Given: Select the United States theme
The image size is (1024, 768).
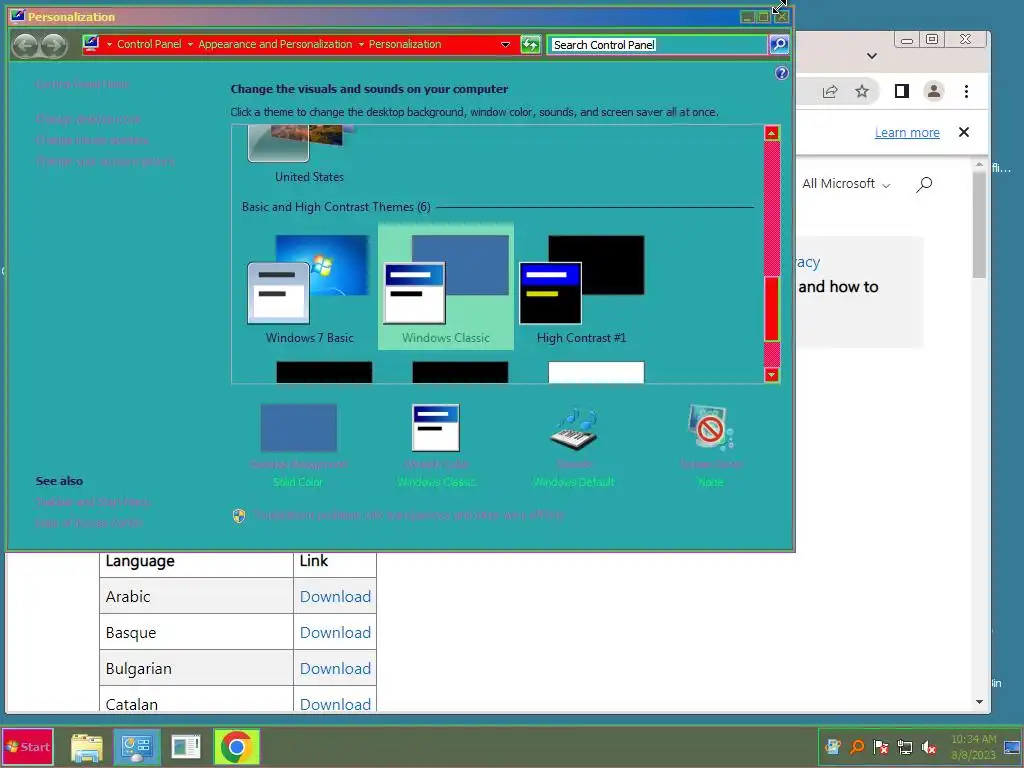Looking at the screenshot, I should [309, 155].
